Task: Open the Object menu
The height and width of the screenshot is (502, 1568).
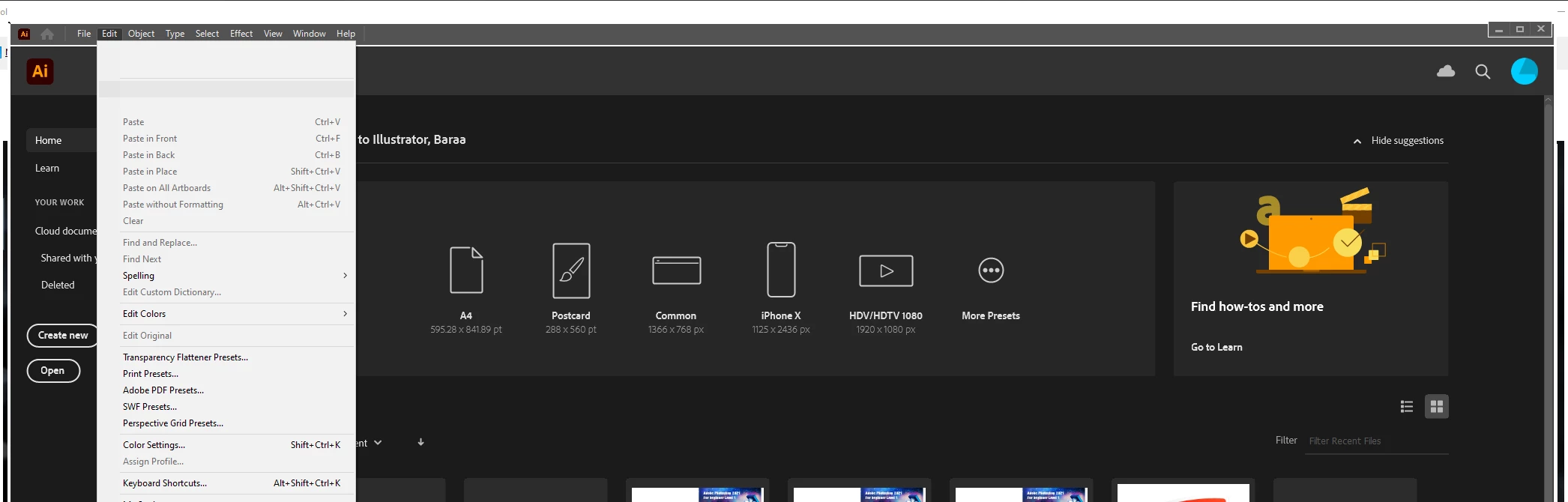Action: tap(141, 34)
